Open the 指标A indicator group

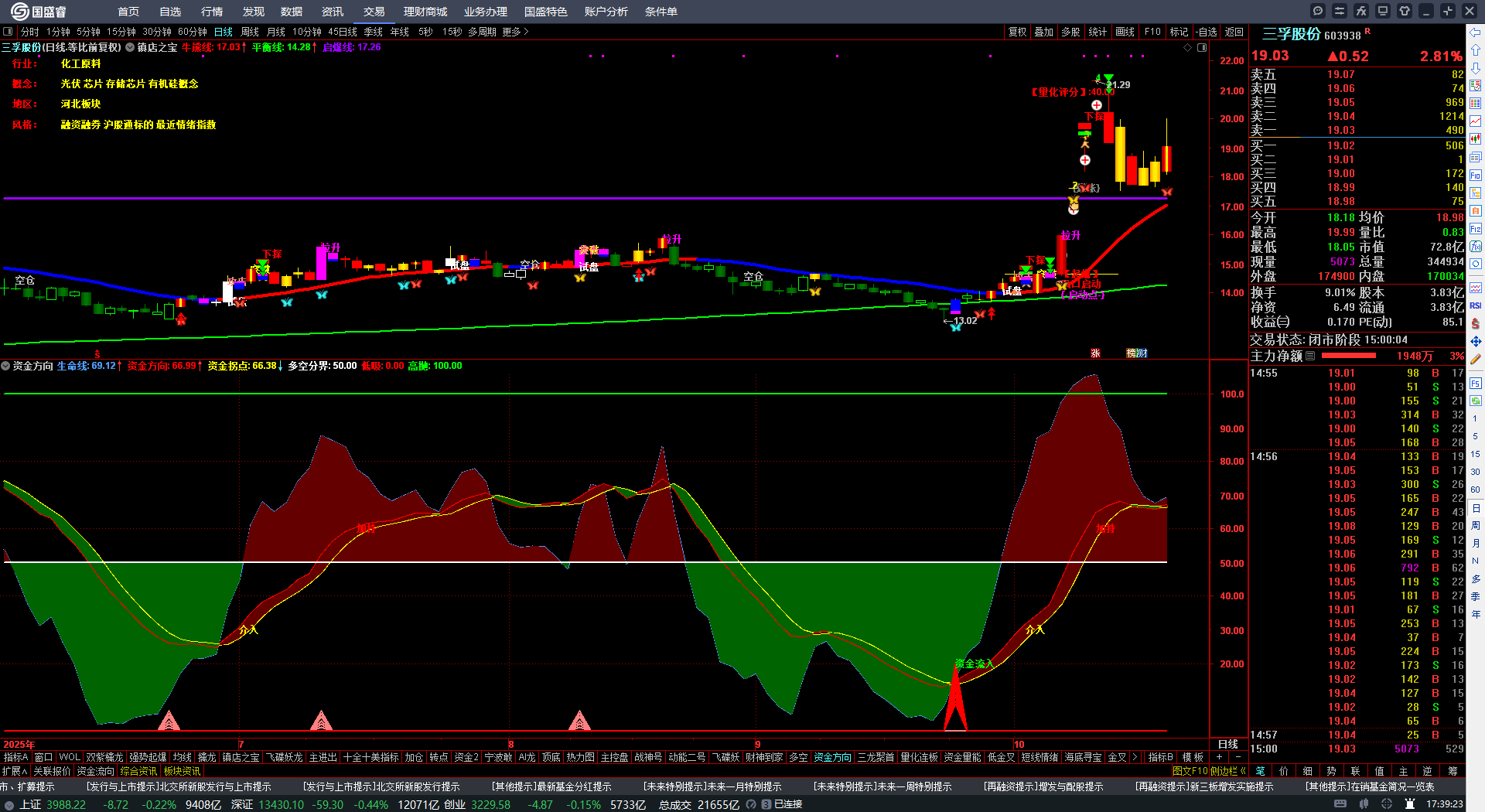click(x=15, y=757)
